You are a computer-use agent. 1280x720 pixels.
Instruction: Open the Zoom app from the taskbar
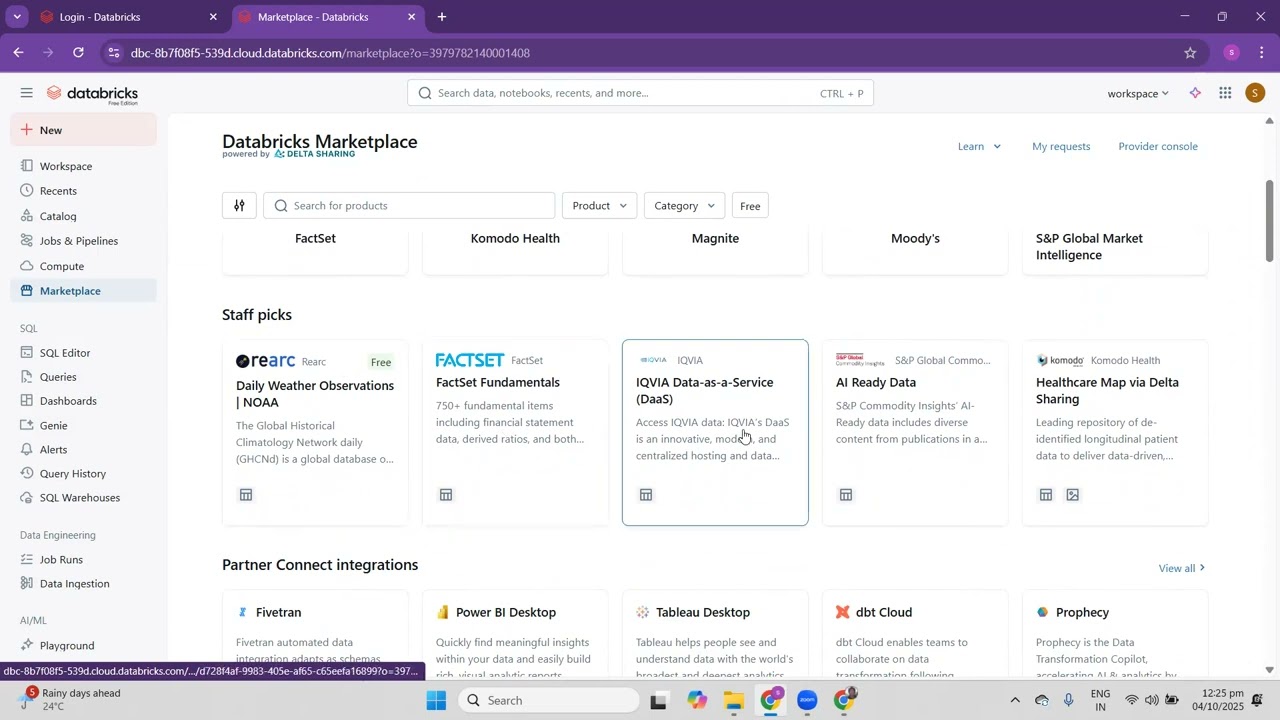pos(808,700)
